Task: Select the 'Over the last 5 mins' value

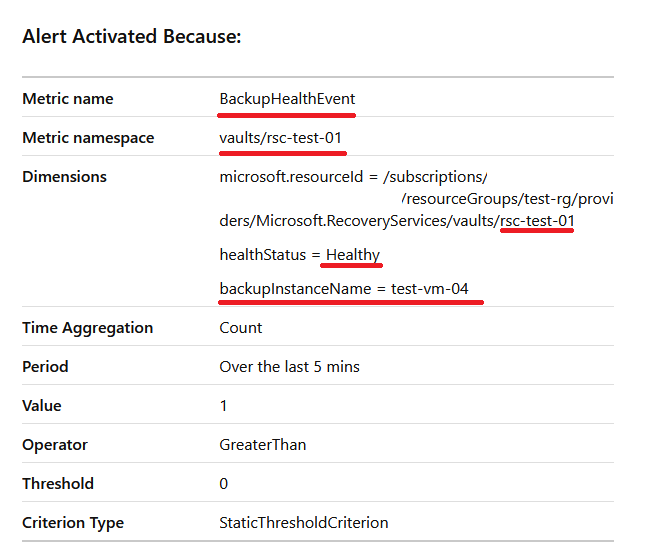Action: pos(289,367)
